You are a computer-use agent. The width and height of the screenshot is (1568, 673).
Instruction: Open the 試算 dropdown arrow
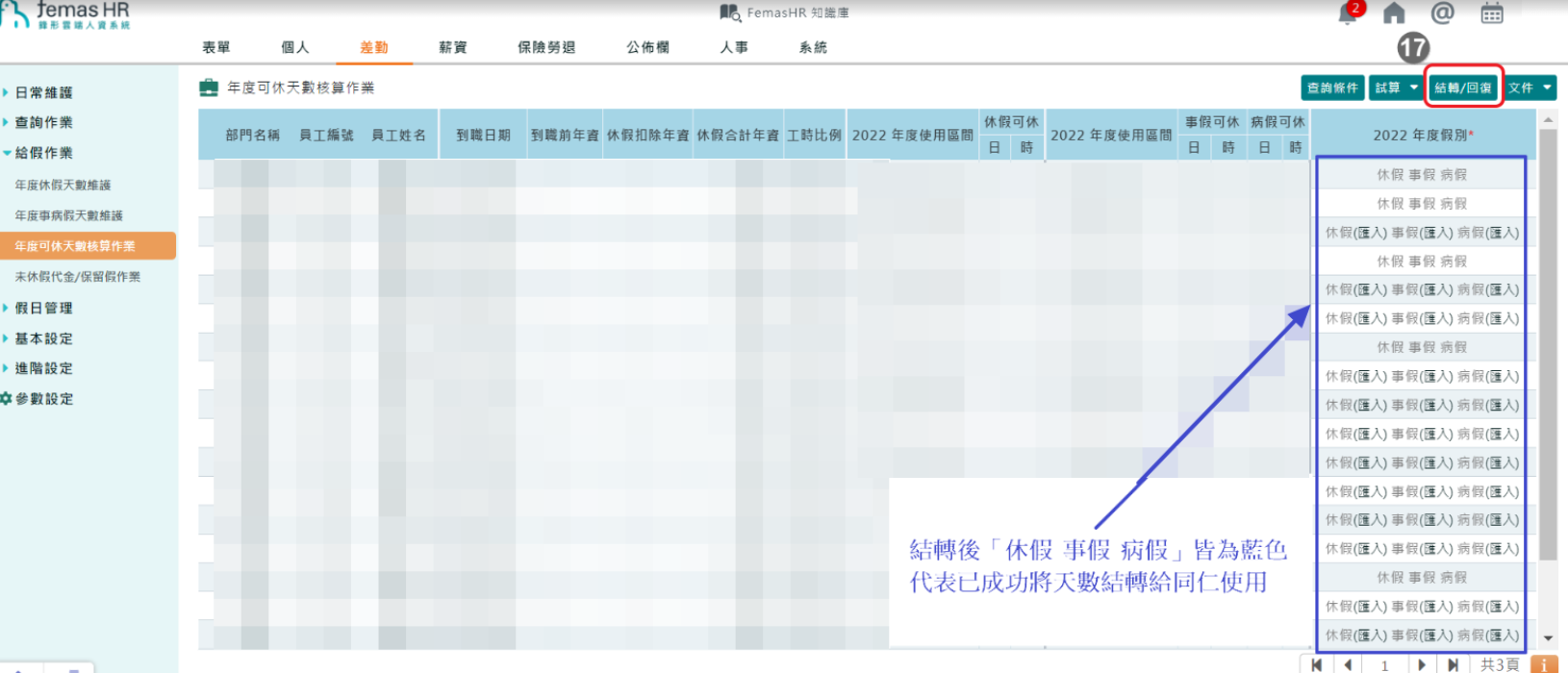tap(1414, 87)
